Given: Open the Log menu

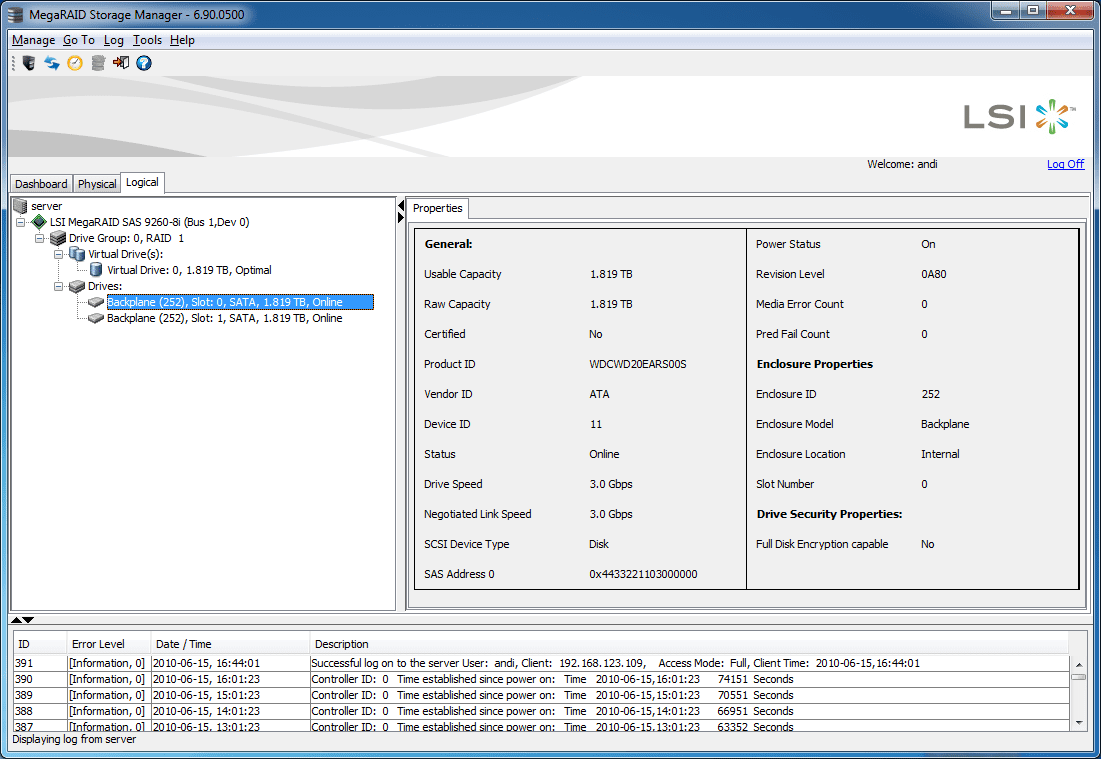Looking at the screenshot, I should pos(114,40).
